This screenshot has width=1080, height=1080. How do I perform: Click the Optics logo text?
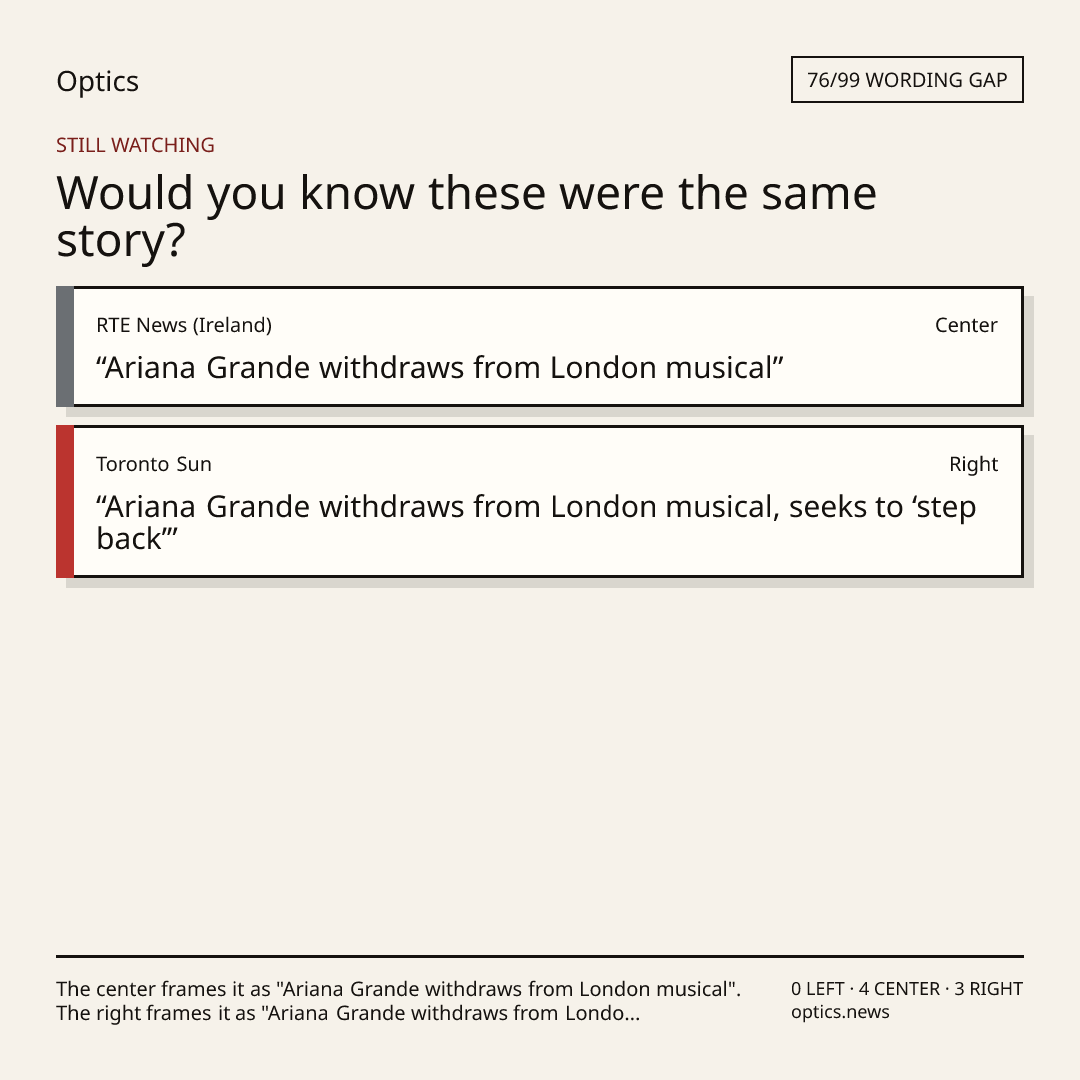tap(97, 81)
